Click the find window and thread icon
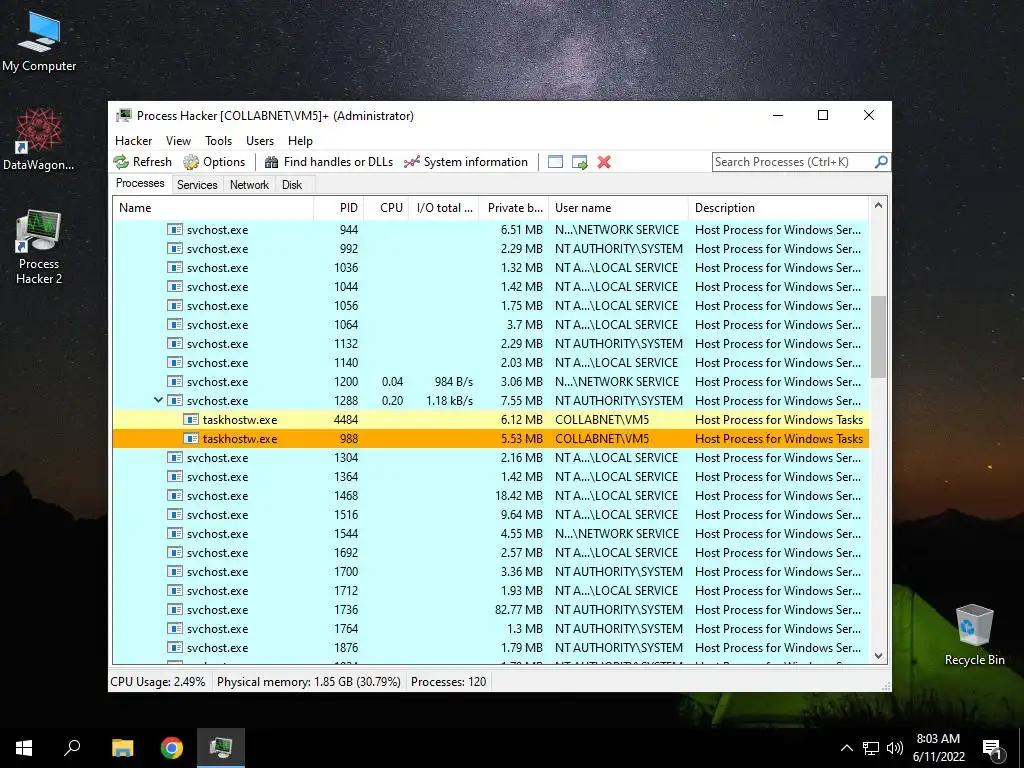This screenshot has height=768, width=1024. click(579, 162)
